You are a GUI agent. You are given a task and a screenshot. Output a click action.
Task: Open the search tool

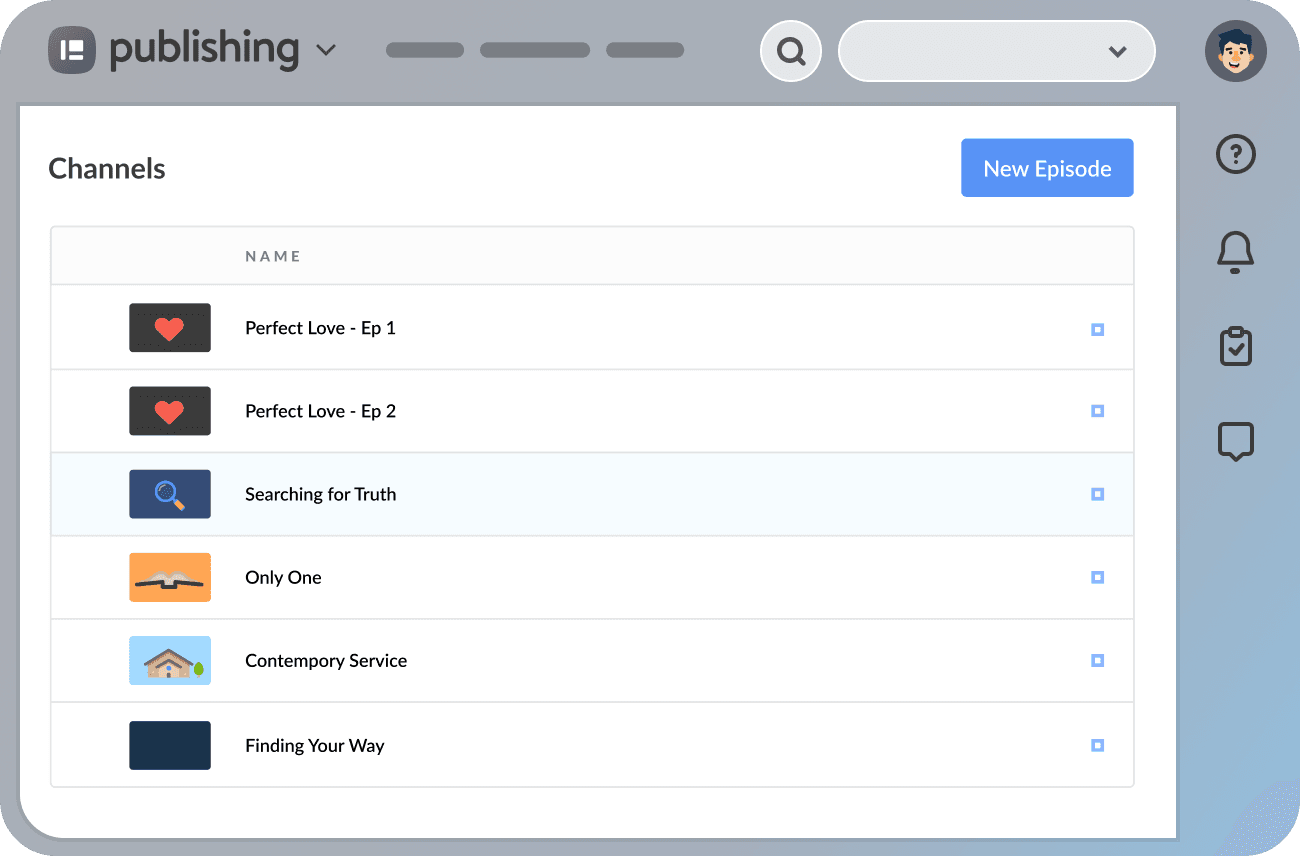coord(790,50)
